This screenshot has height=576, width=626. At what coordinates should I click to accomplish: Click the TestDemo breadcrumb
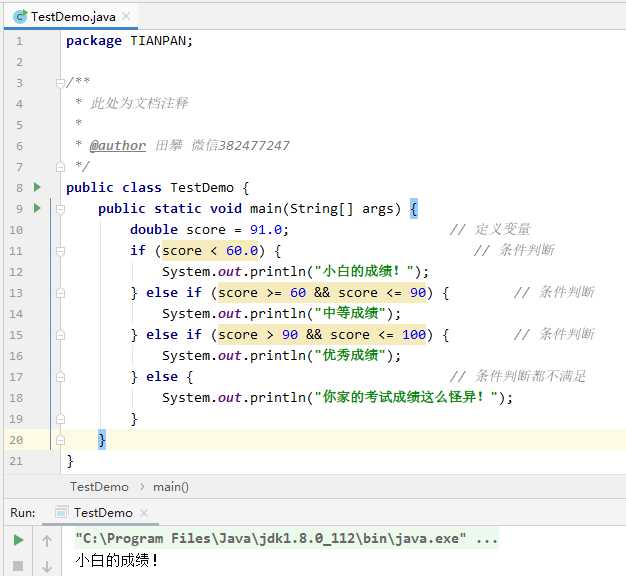99,487
